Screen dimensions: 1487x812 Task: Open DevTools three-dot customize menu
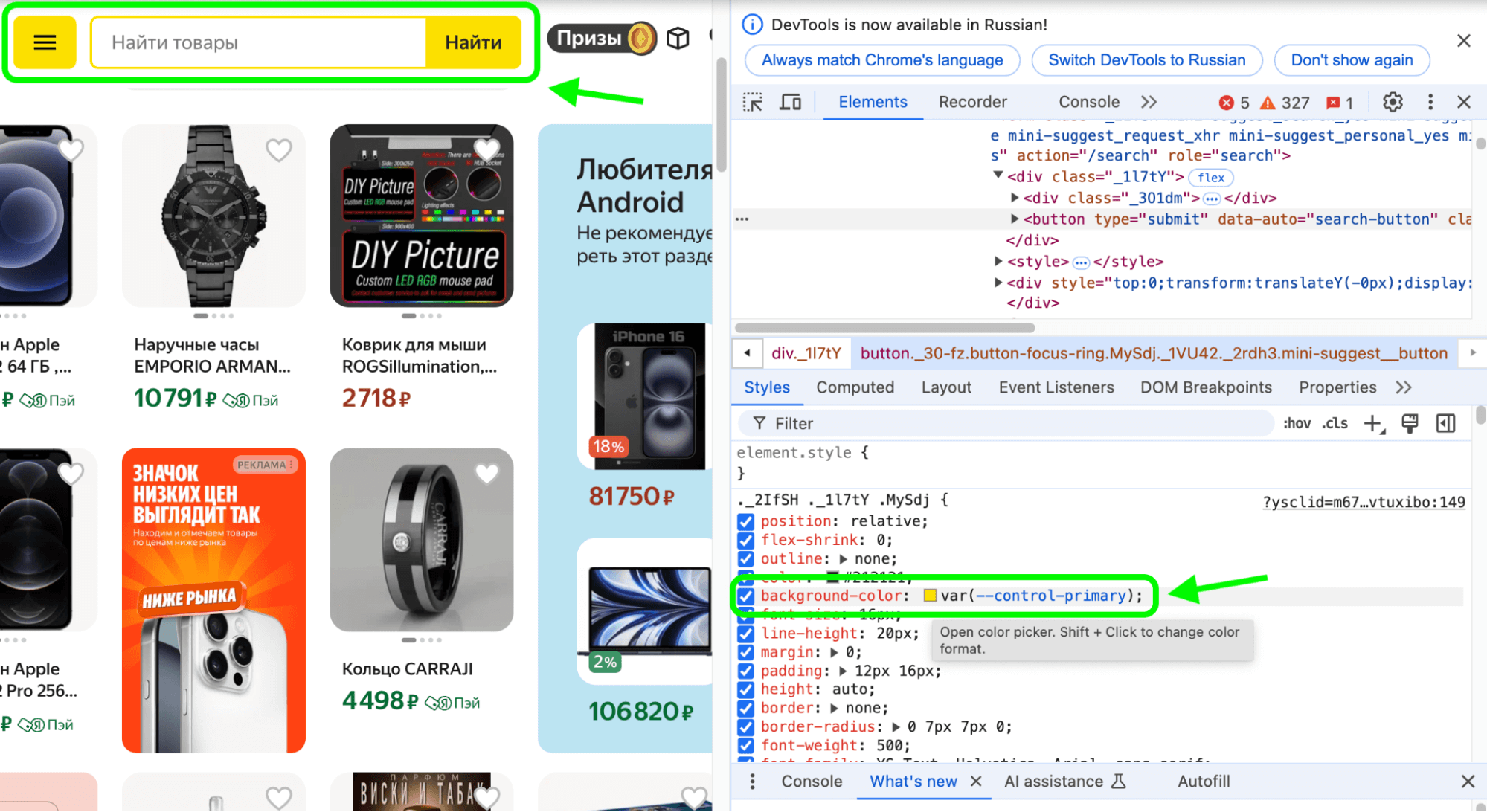1430,102
